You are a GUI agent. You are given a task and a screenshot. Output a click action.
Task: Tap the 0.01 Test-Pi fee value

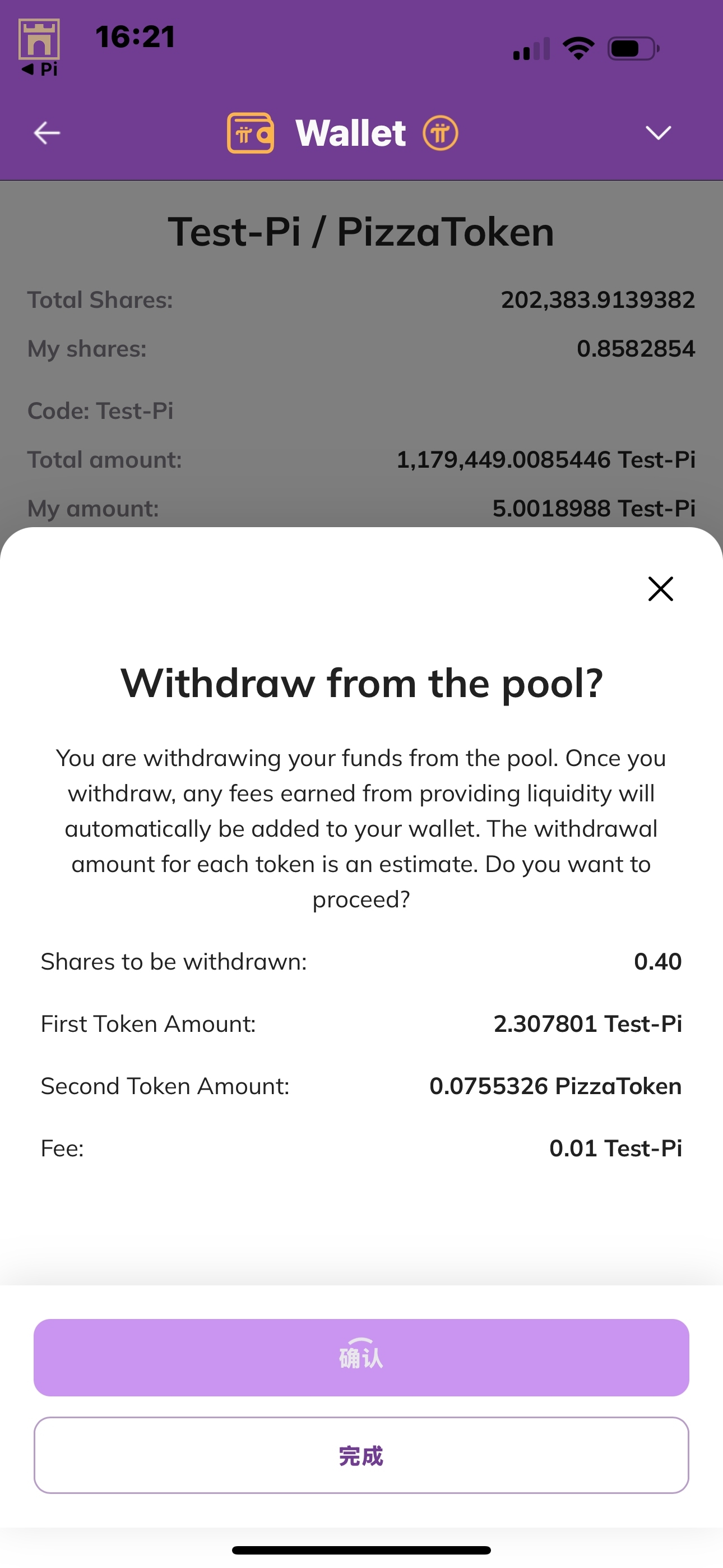615,1148
